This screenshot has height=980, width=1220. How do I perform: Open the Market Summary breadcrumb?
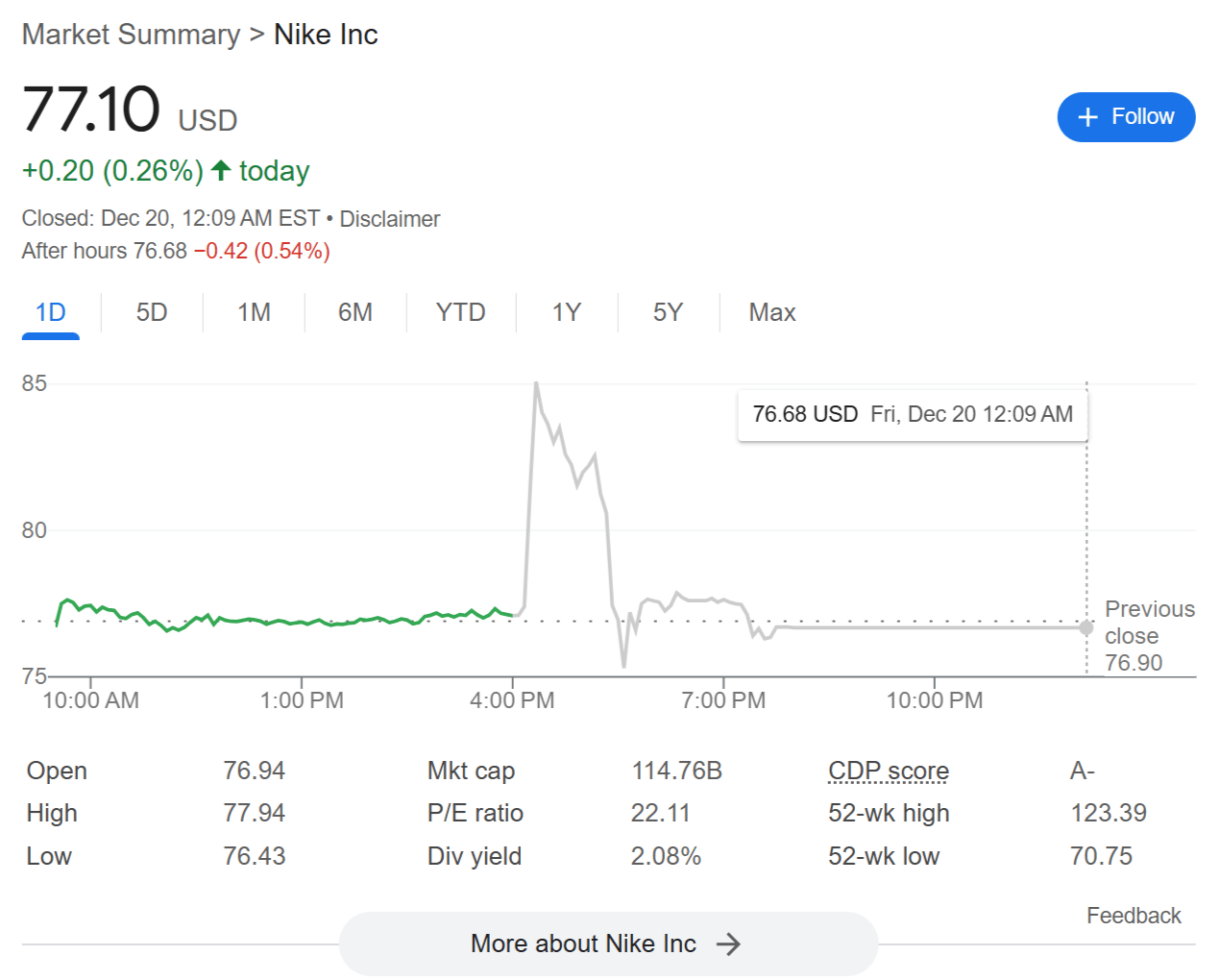pyautogui.click(x=132, y=35)
